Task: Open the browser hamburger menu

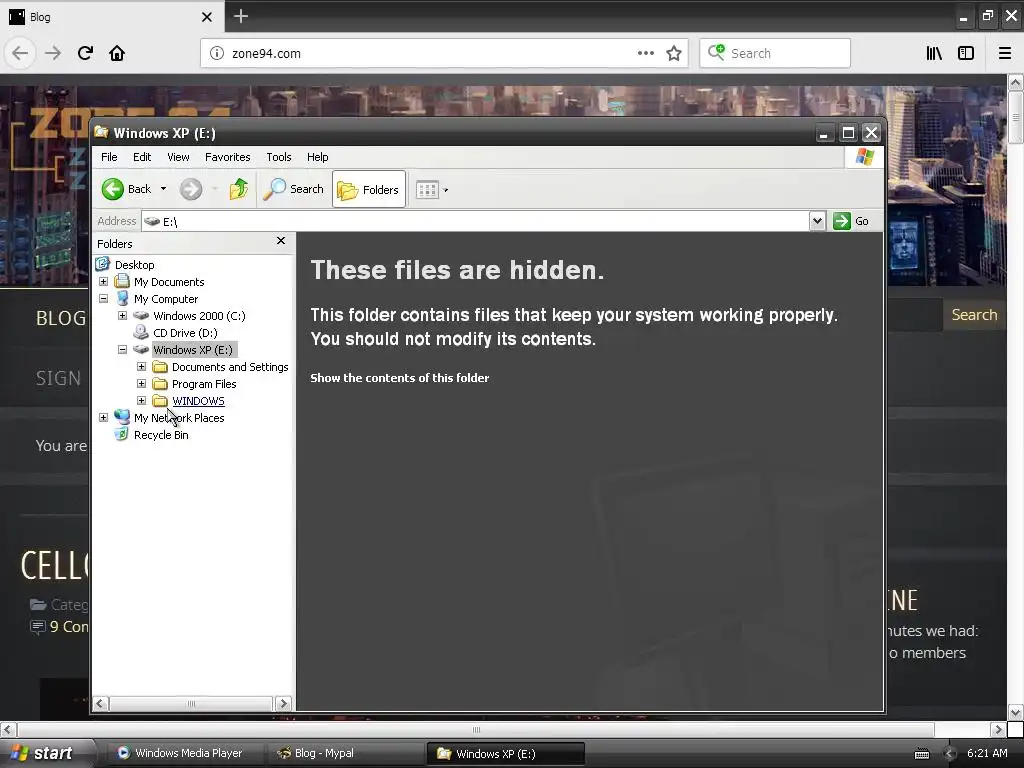Action: coord(1004,53)
